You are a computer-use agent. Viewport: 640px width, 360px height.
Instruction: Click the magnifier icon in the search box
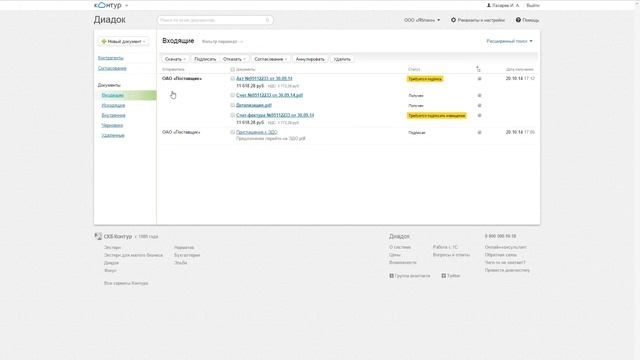point(268,20)
